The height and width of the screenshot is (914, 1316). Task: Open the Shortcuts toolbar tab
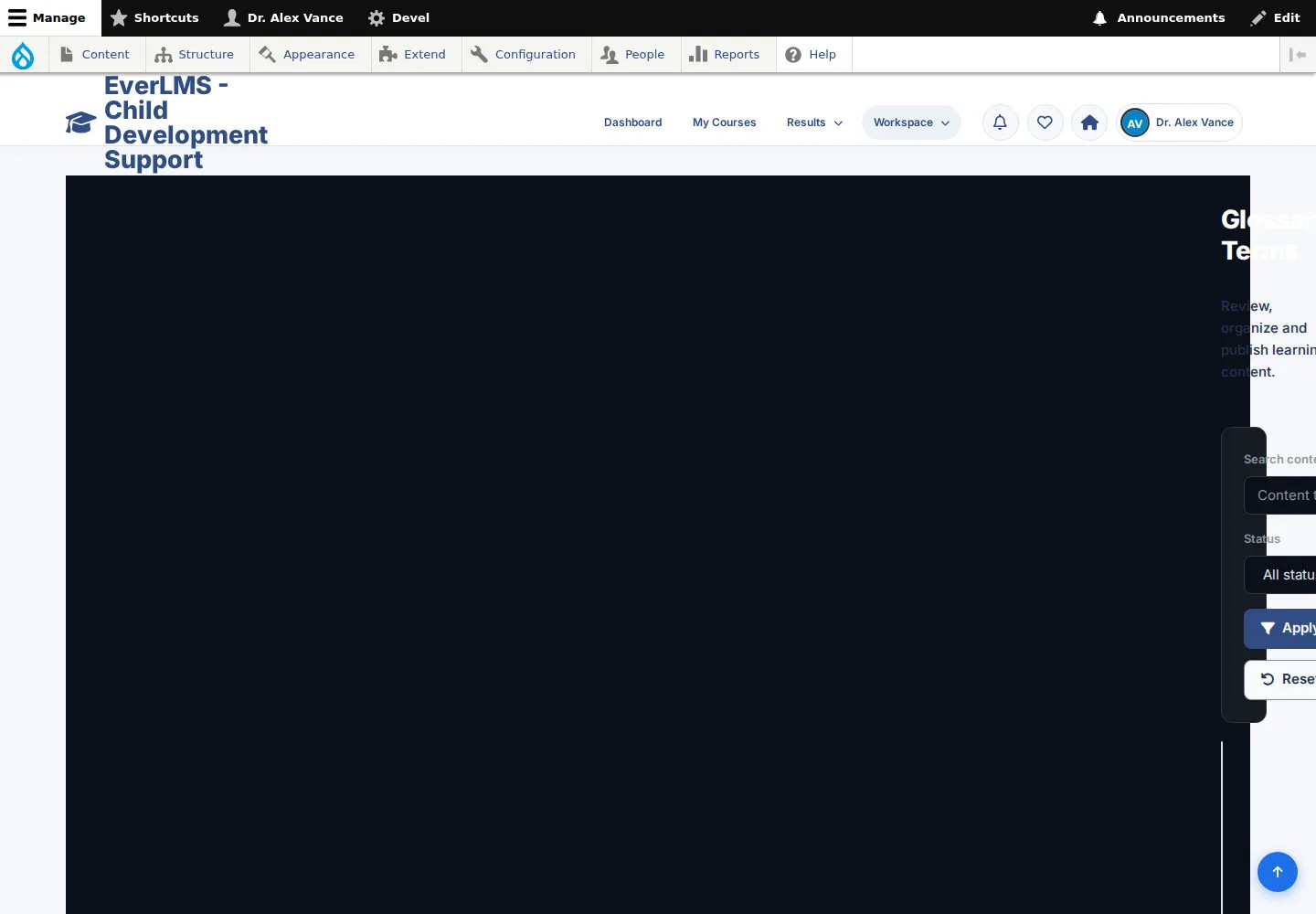click(154, 18)
